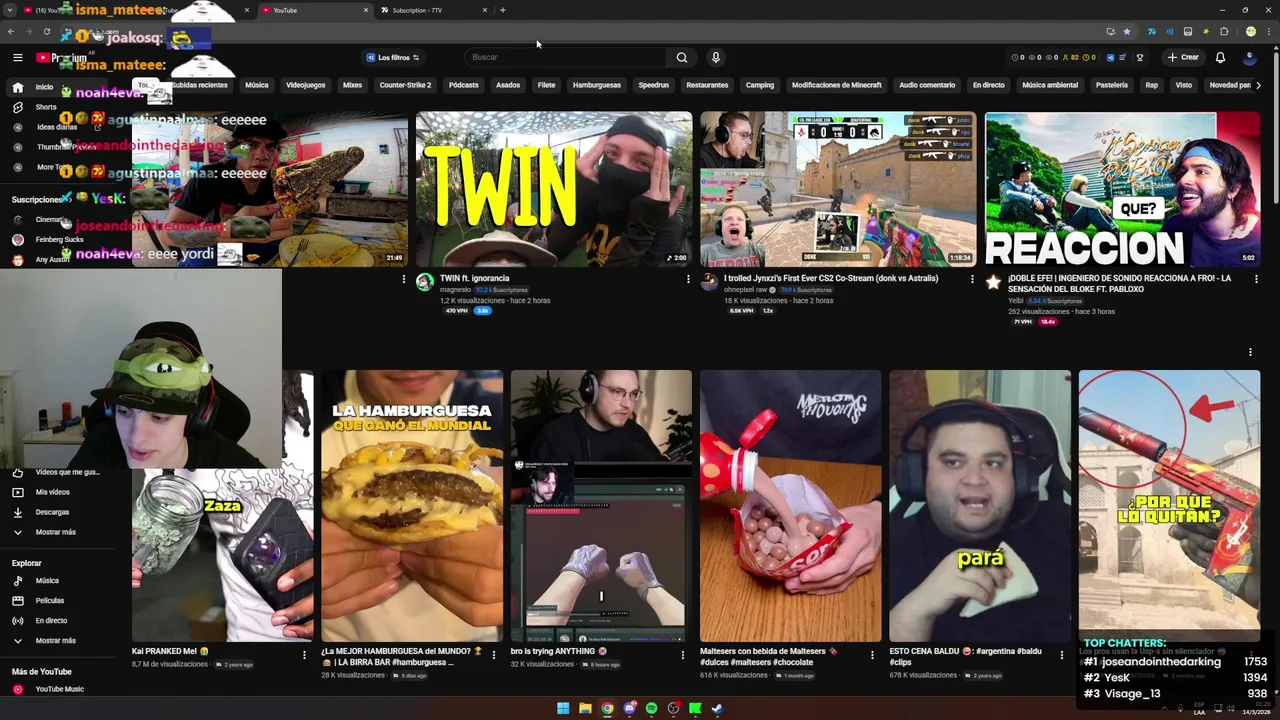Choose the Música ambiental chip
The height and width of the screenshot is (720, 1280).
[x=1050, y=85]
